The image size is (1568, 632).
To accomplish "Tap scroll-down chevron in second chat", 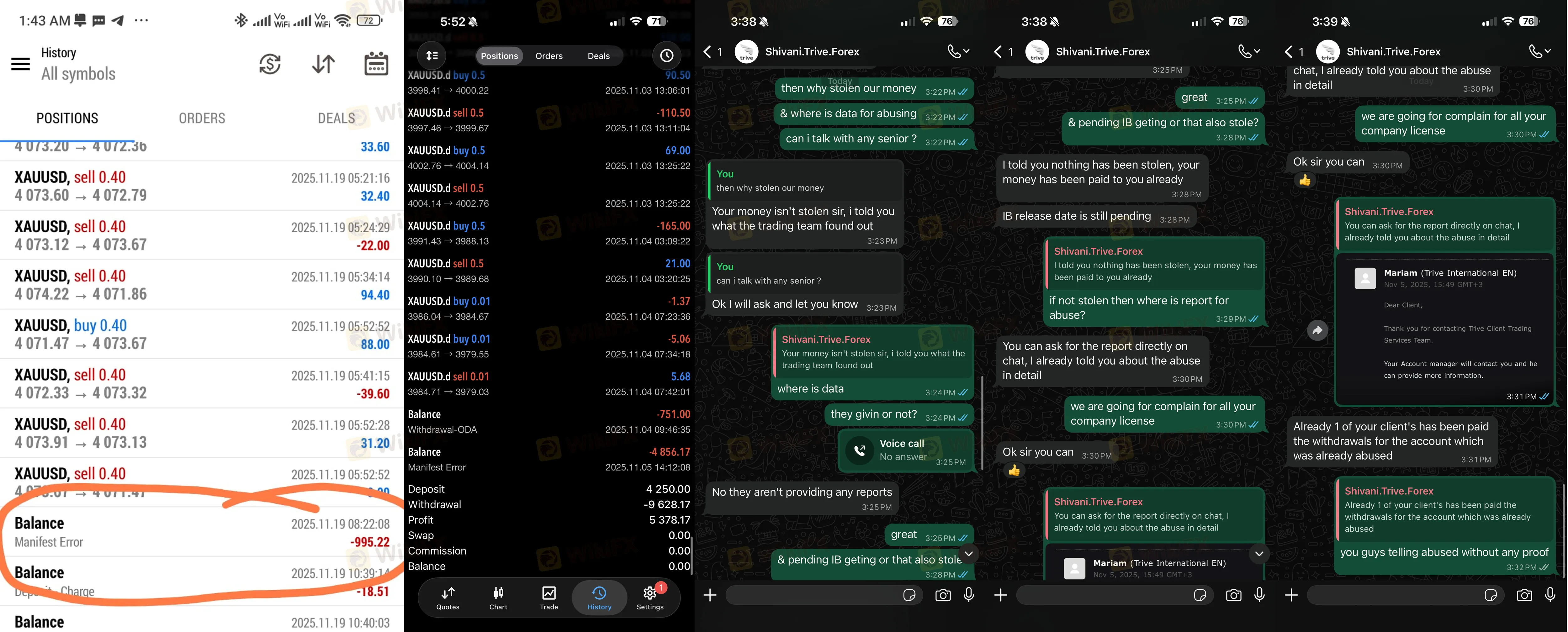I will coord(1259,554).
